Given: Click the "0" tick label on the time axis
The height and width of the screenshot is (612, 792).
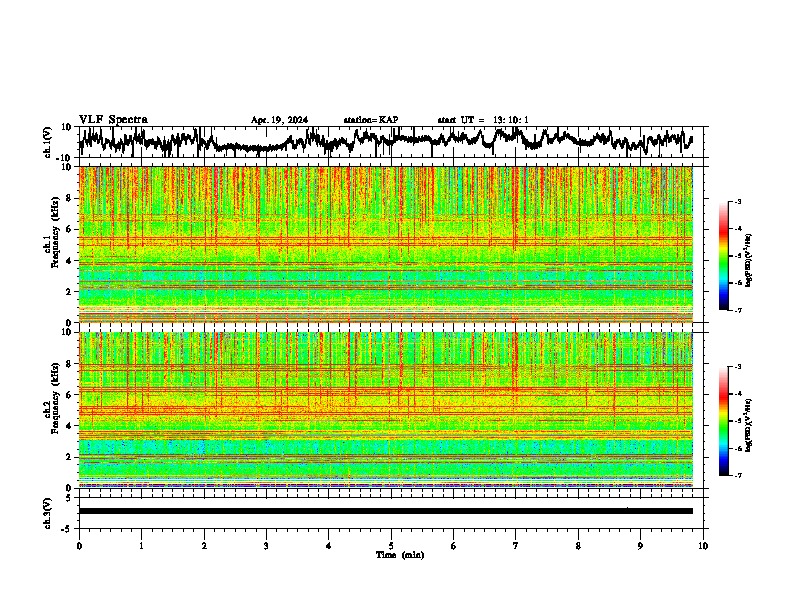Looking at the screenshot, I should tap(79, 546).
